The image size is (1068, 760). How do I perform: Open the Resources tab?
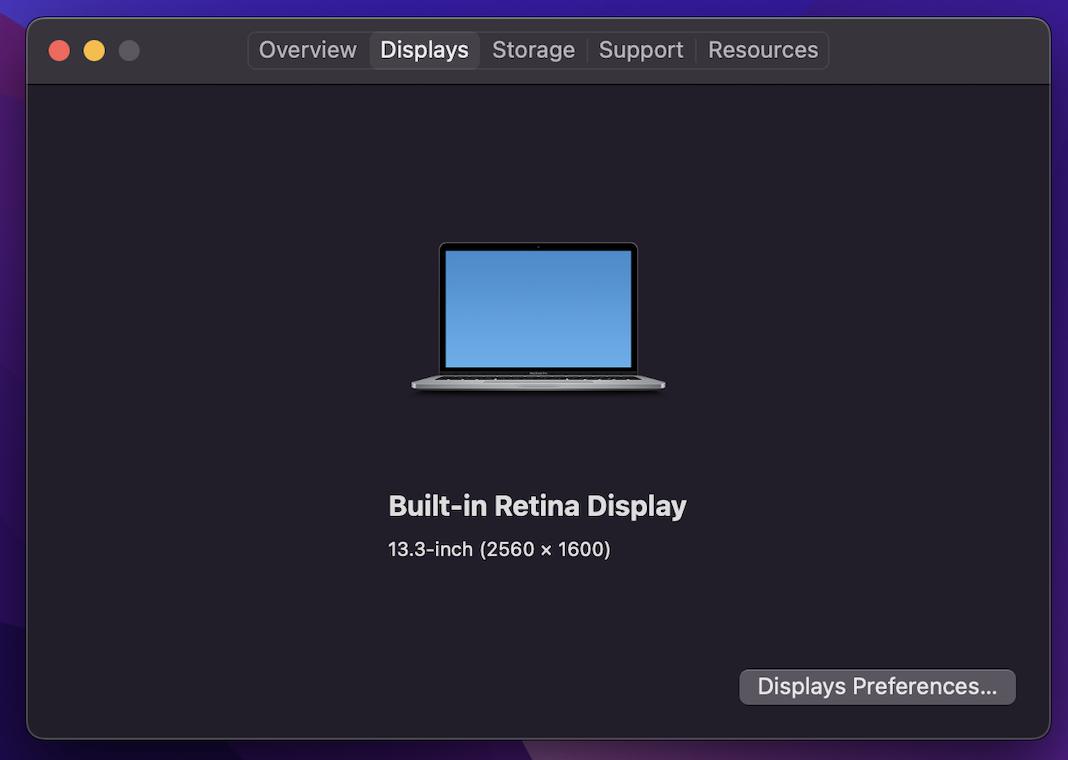[763, 50]
